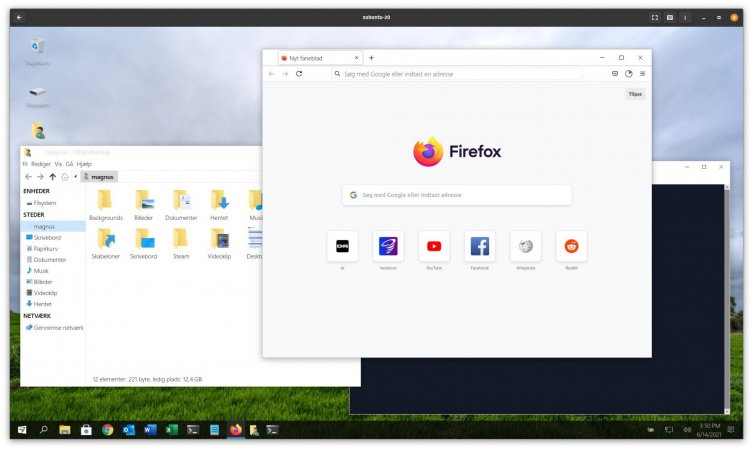753x450 pixels.
Task: Click the small arrow left of magnus path
Action: click(75, 177)
